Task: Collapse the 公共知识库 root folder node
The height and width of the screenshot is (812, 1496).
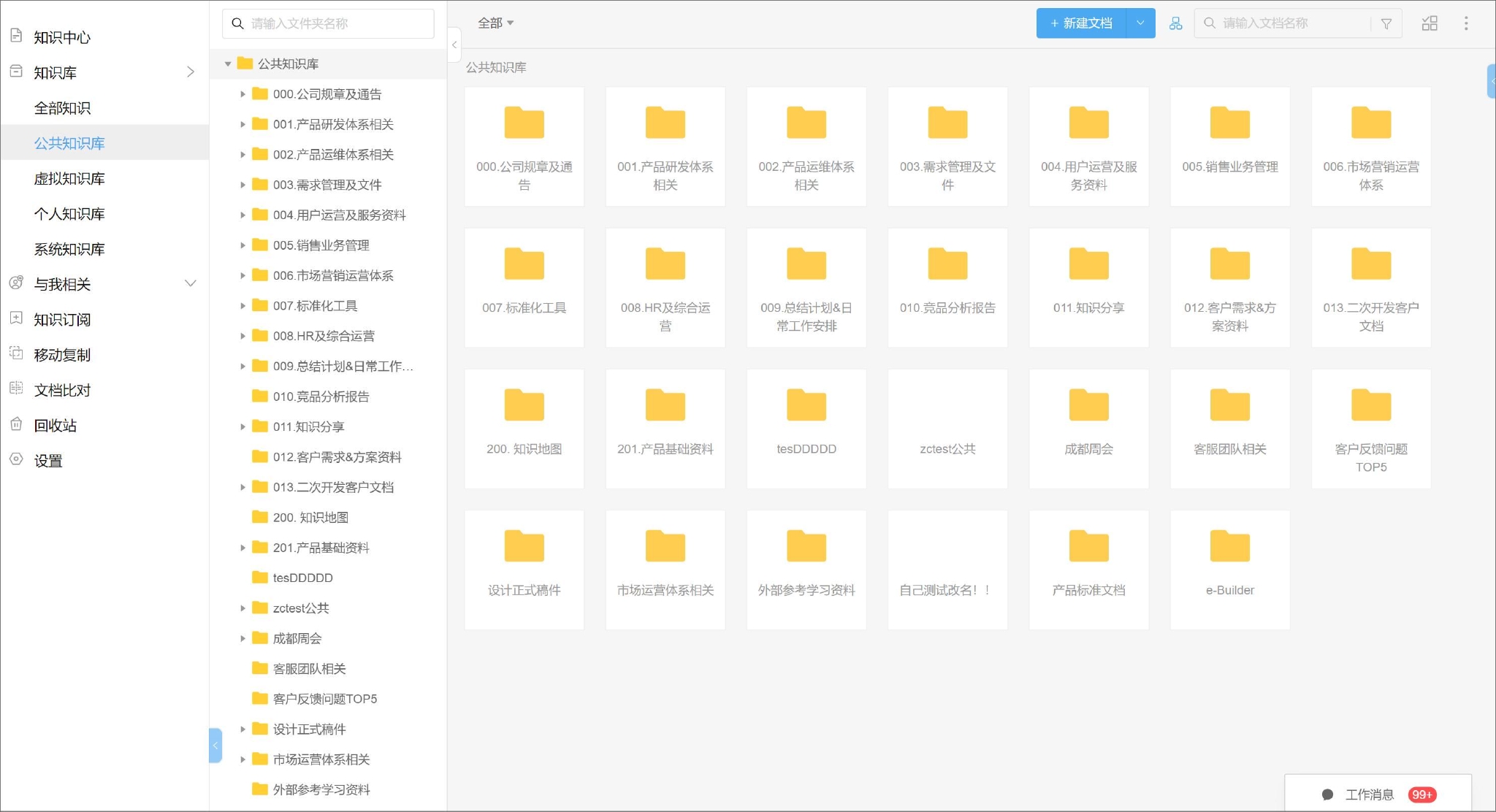Action: pos(229,64)
